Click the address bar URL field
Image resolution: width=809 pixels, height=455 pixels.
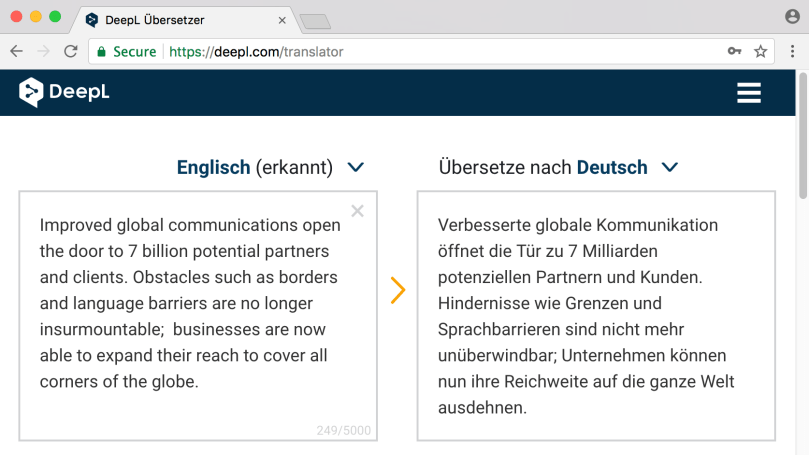[x=450, y=51]
